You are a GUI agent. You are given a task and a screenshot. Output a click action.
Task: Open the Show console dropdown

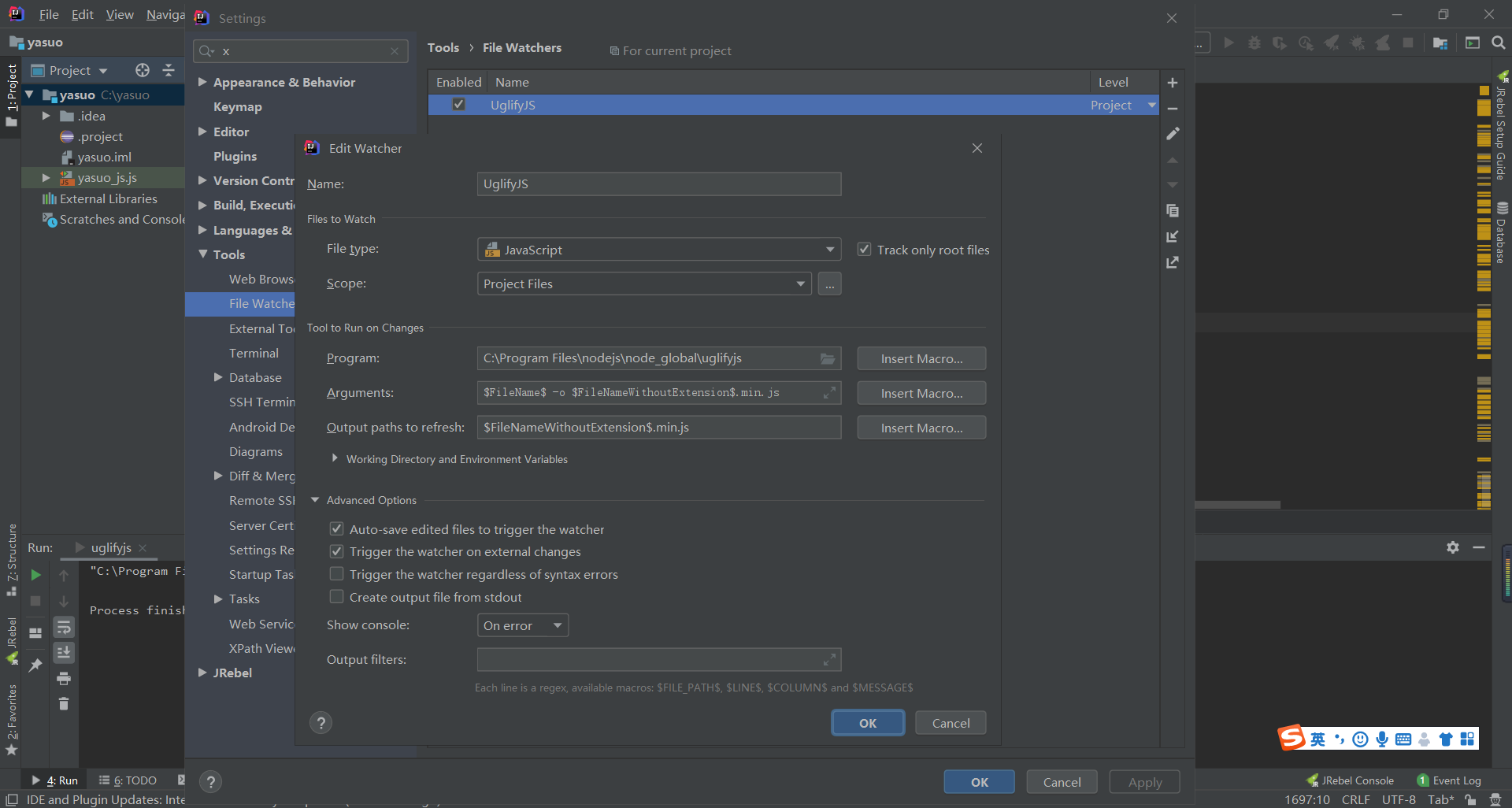(x=522, y=625)
